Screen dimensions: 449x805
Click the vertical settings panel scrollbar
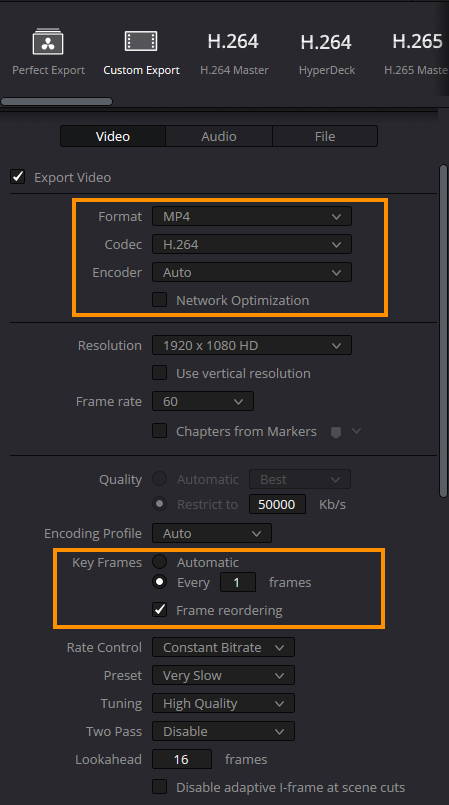[443, 331]
